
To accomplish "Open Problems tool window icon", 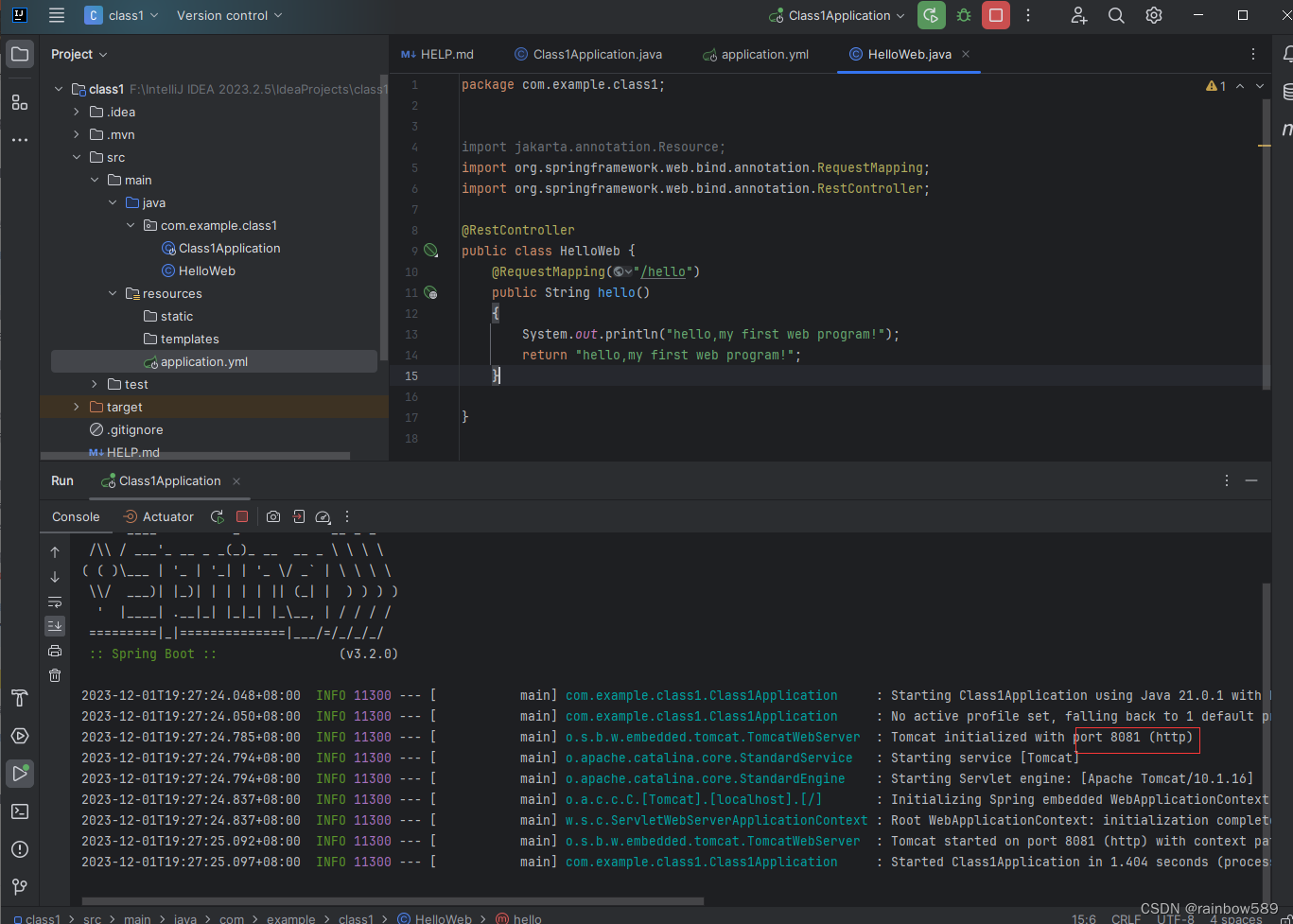I will [20, 849].
